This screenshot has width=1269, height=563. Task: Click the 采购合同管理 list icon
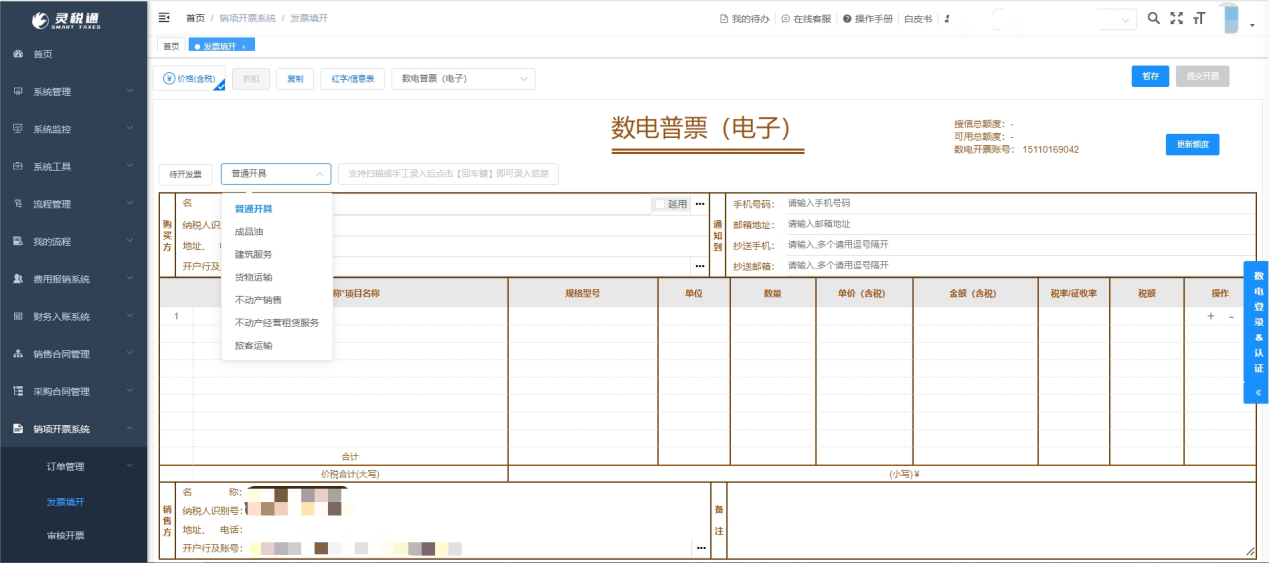tap(18, 391)
